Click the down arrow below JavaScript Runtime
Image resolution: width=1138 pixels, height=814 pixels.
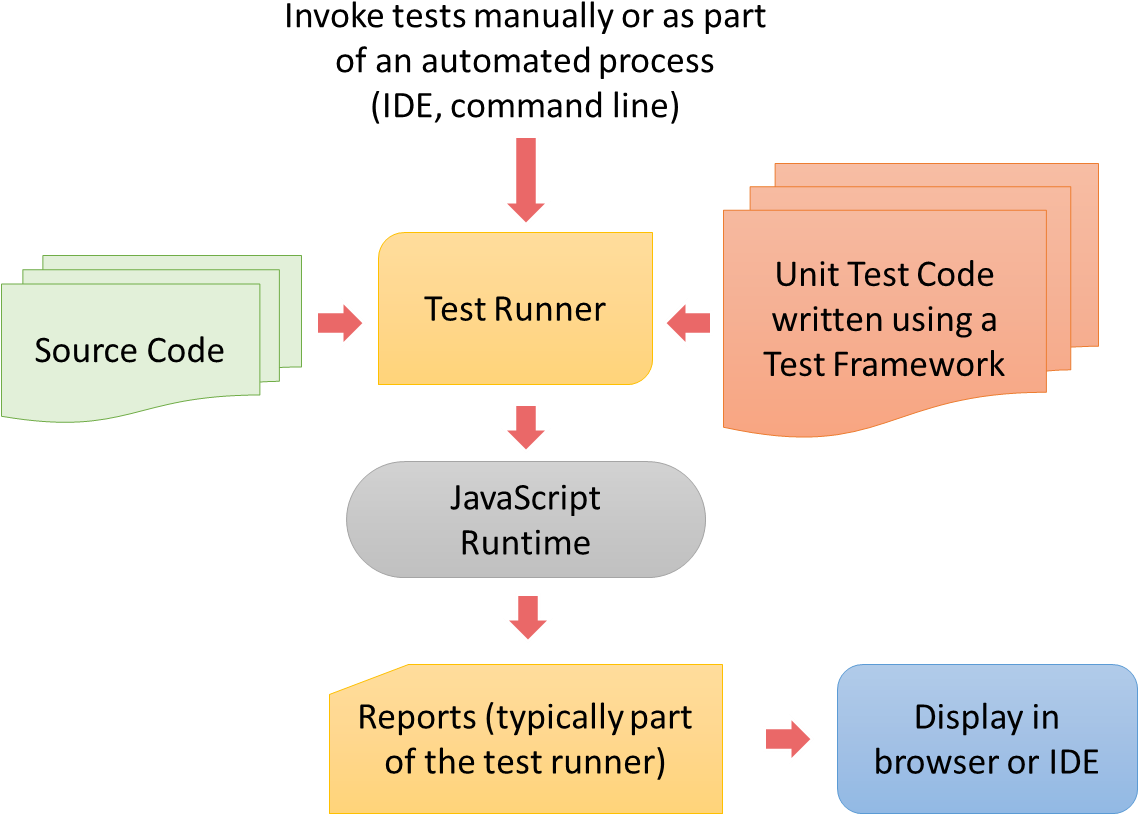(526, 618)
